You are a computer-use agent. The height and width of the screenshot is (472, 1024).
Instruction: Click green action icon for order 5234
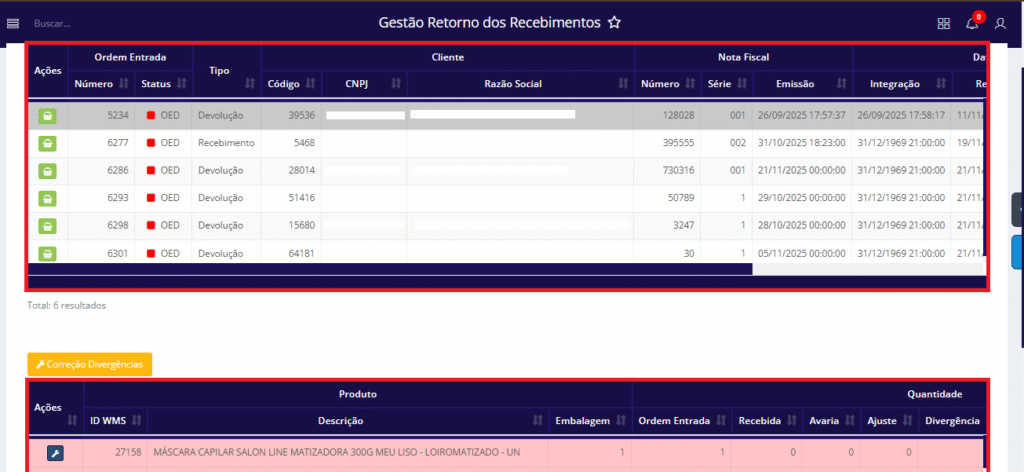pyautogui.click(x=47, y=116)
